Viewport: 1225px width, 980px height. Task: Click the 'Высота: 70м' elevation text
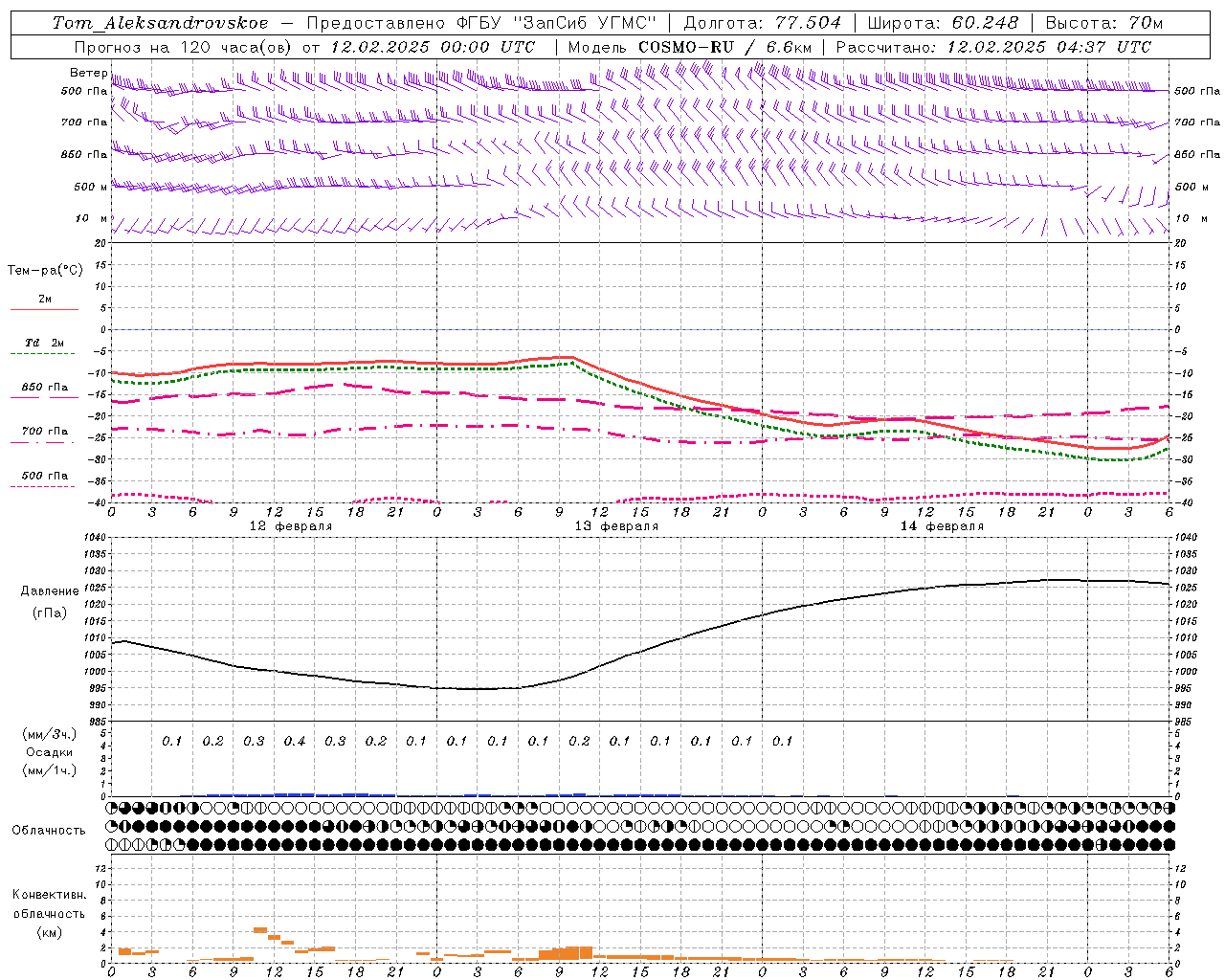[x=1104, y=23]
